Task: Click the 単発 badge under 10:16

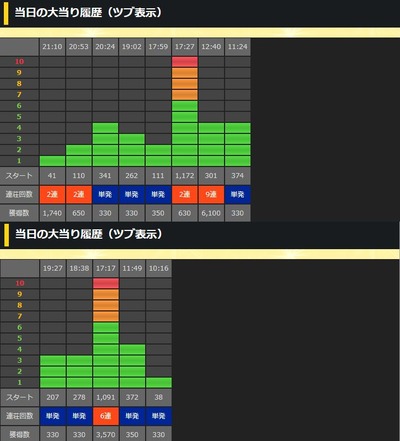Action: click(x=159, y=416)
